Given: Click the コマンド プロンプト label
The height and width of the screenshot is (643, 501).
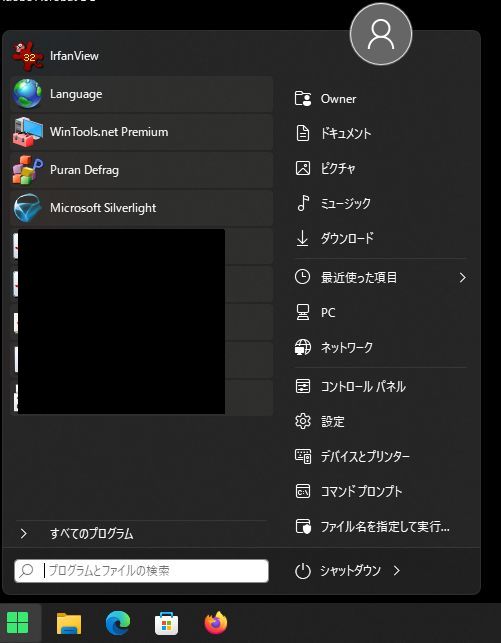Looking at the screenshot, I should point(361,491).
